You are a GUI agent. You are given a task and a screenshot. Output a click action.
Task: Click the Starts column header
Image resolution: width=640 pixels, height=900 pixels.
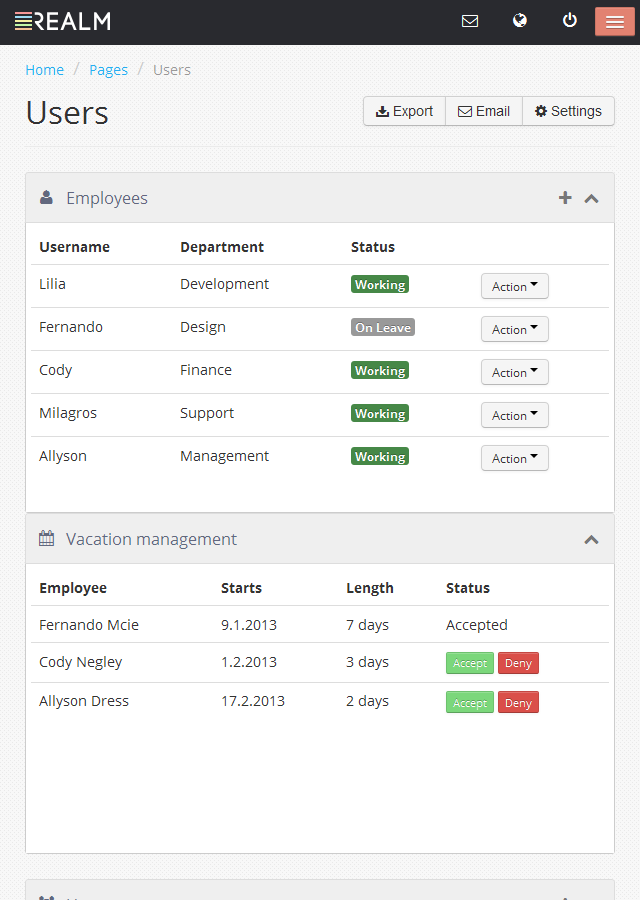coord(242,588)
